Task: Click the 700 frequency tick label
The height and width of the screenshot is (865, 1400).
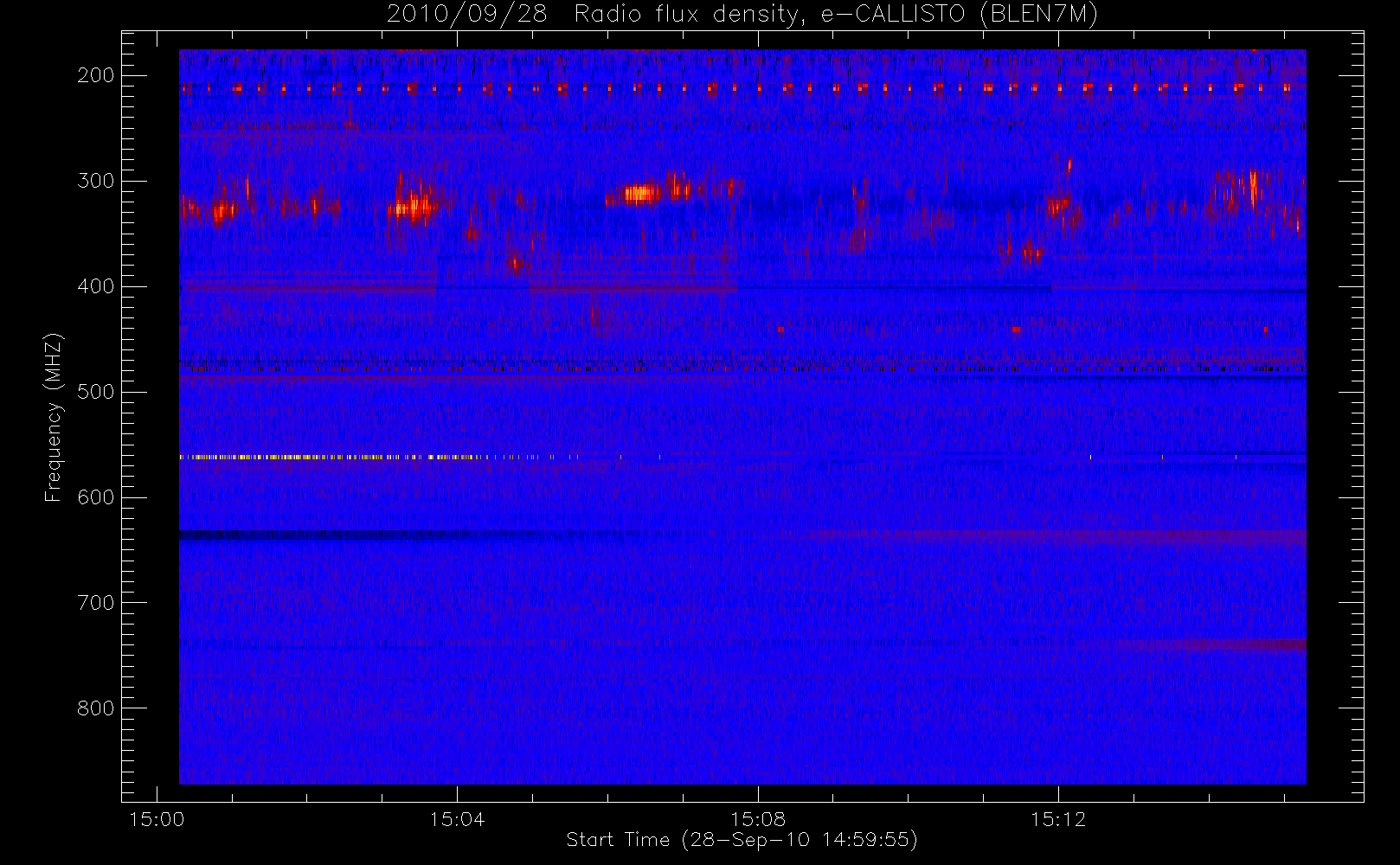Action: point(96,603)
